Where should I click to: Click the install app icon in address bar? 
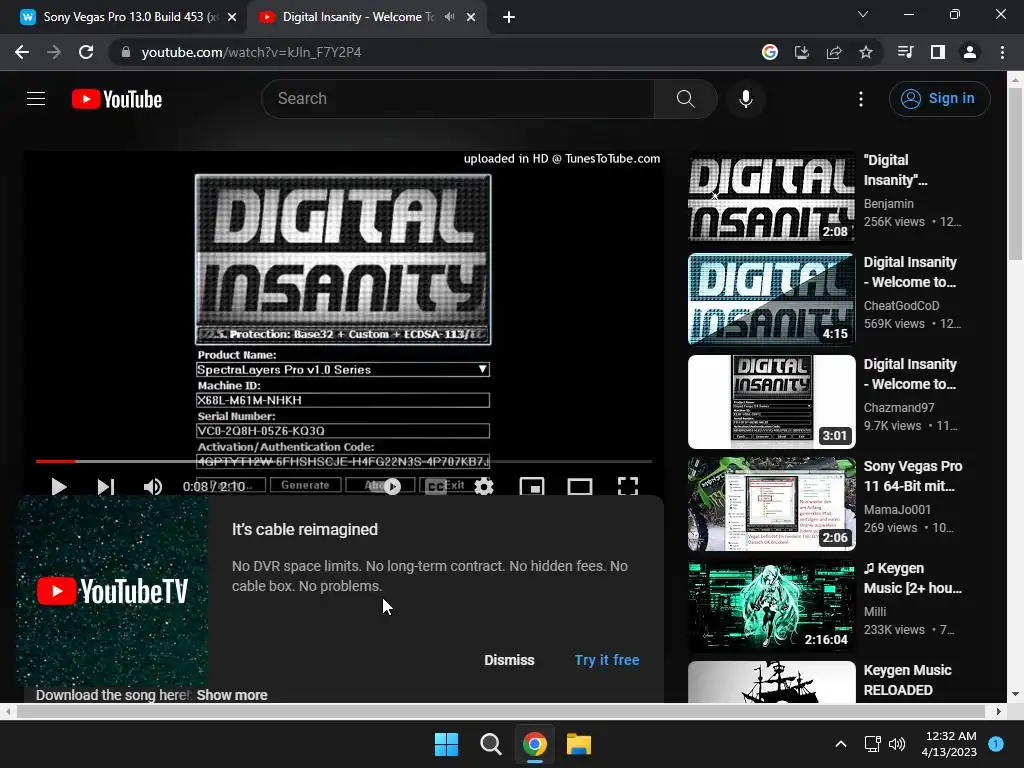point(802,52)
